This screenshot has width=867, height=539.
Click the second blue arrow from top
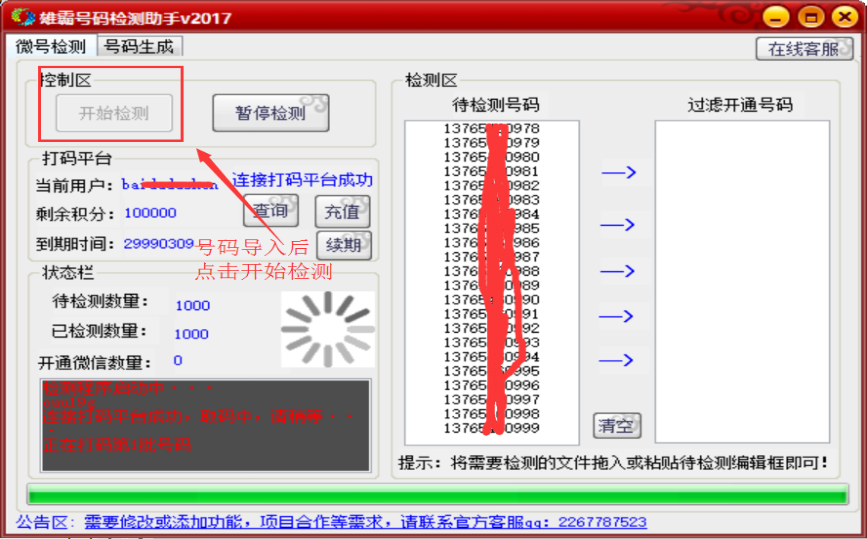(x=618, y=225)
